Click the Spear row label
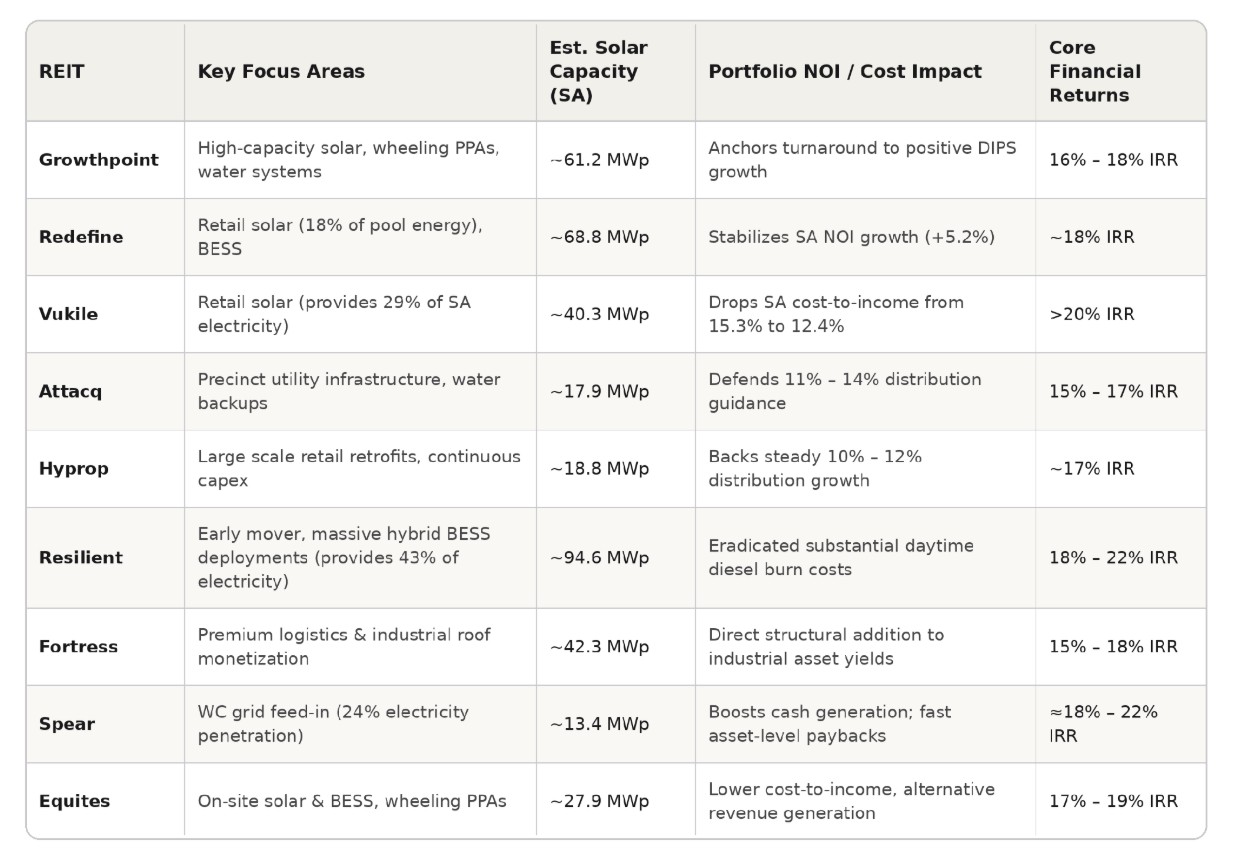The width and height of the screenshot is (1236, 866). 67,724
